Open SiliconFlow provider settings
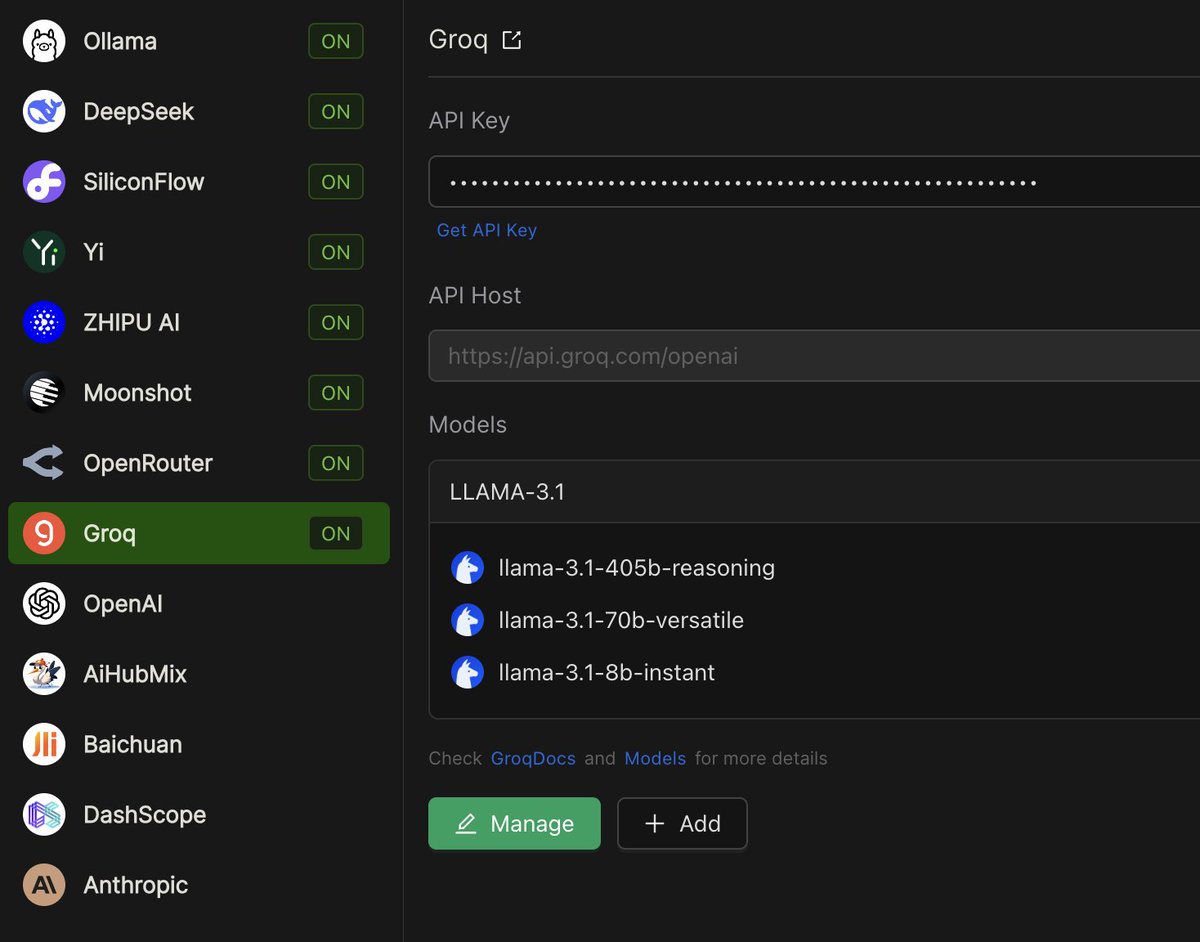The height and width of the screenshot is (942, 1200). pyautogui.click(x=198, y=182)
